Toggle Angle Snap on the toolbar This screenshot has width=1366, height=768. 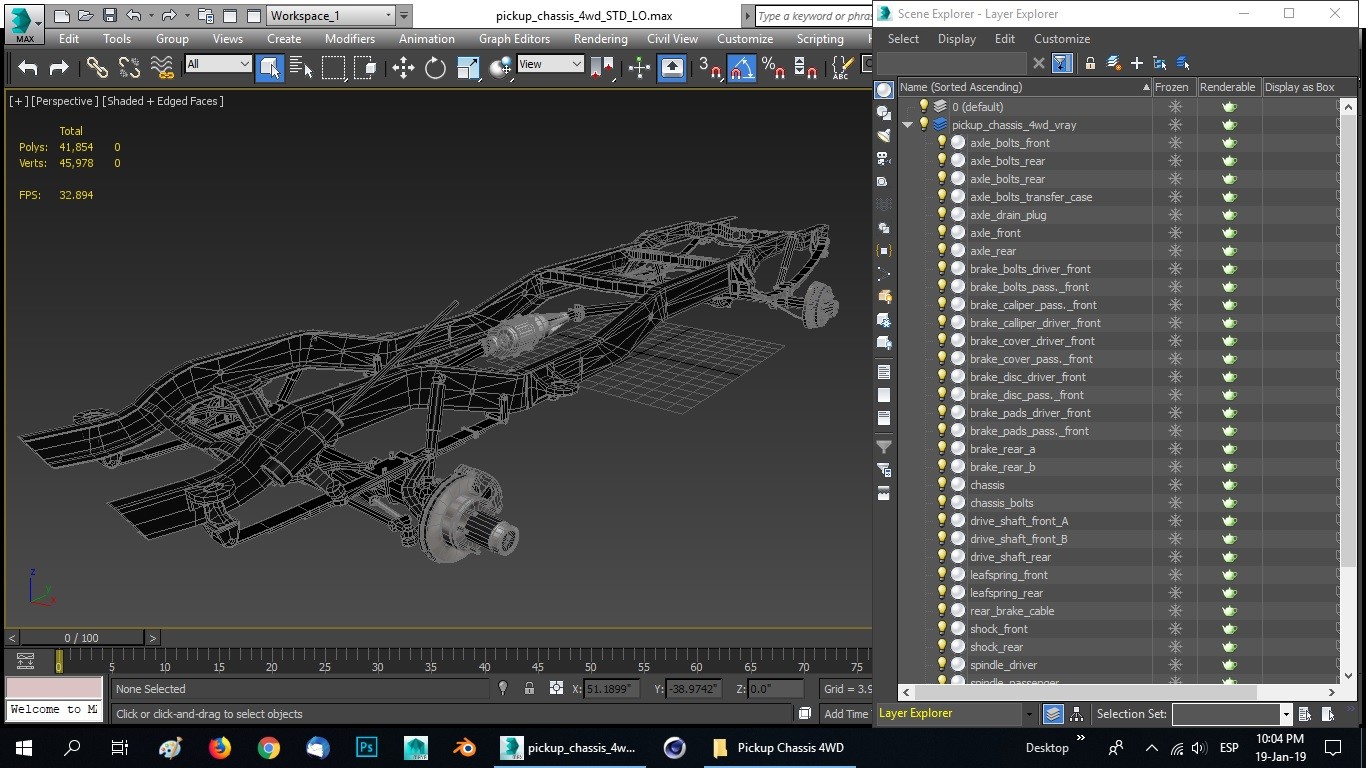(x=743, y=68)
